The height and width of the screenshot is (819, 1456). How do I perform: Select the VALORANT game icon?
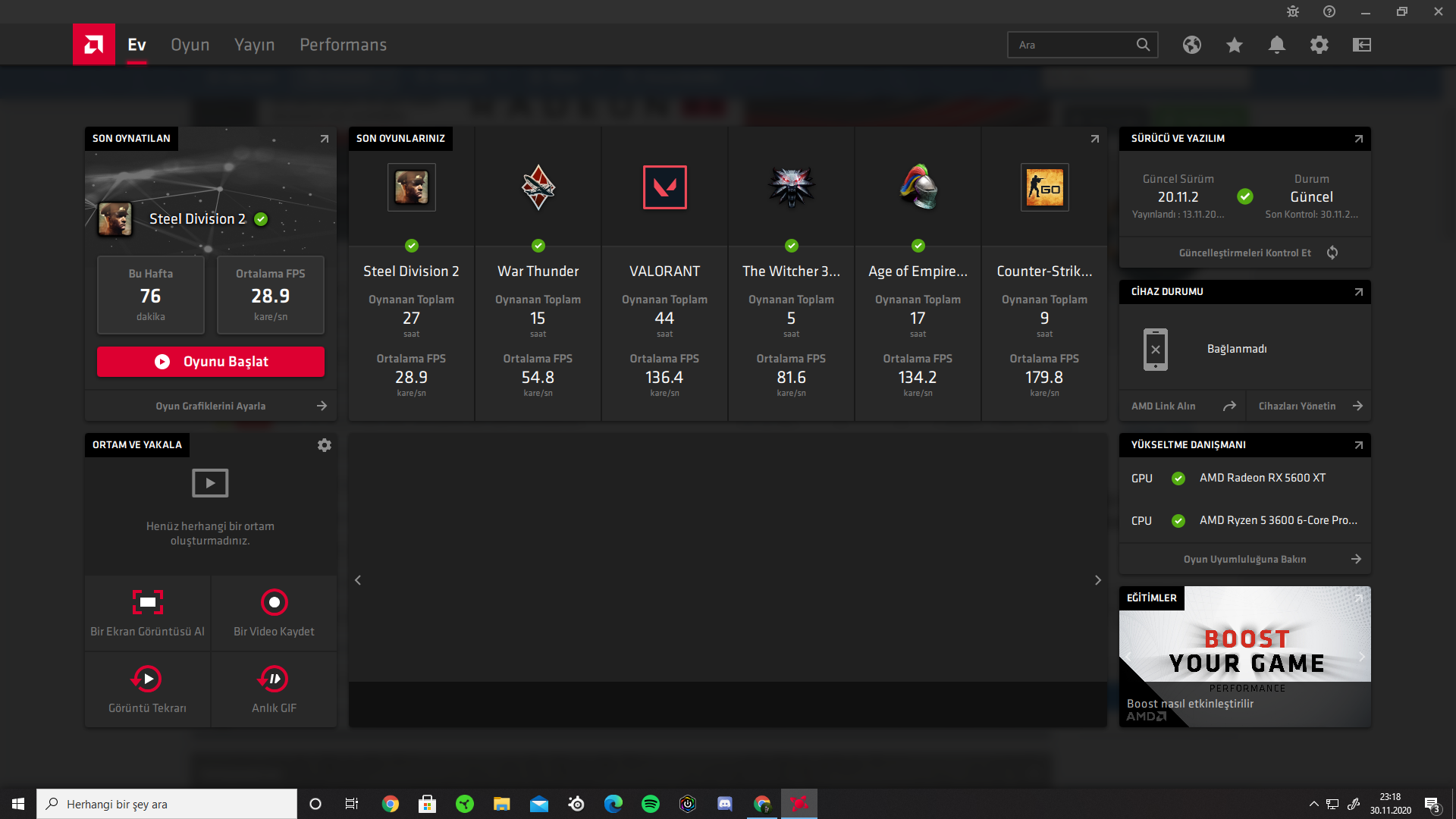pos(664,187)
